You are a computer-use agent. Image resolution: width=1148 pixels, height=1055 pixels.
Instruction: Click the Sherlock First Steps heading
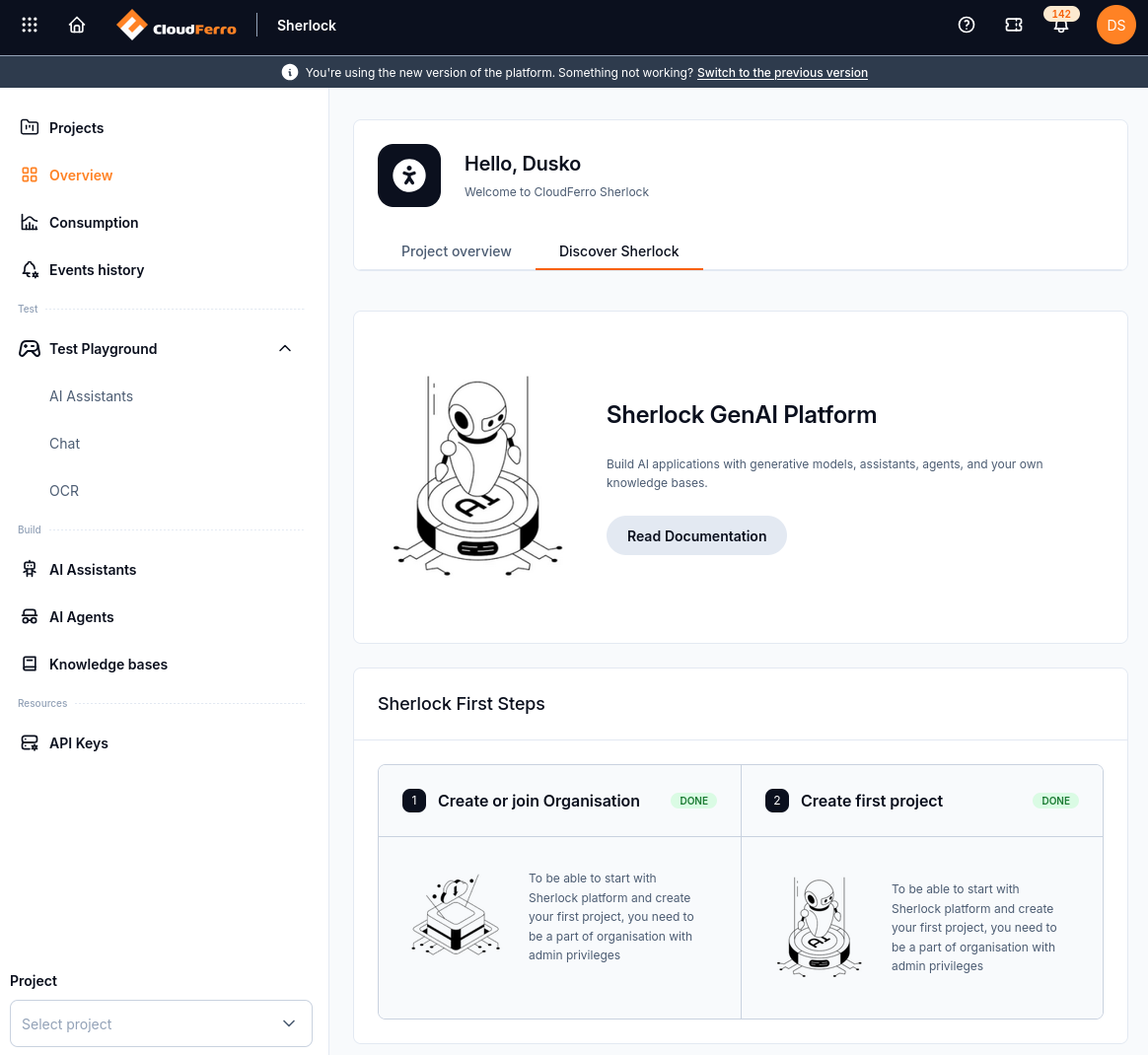[462, 704]
